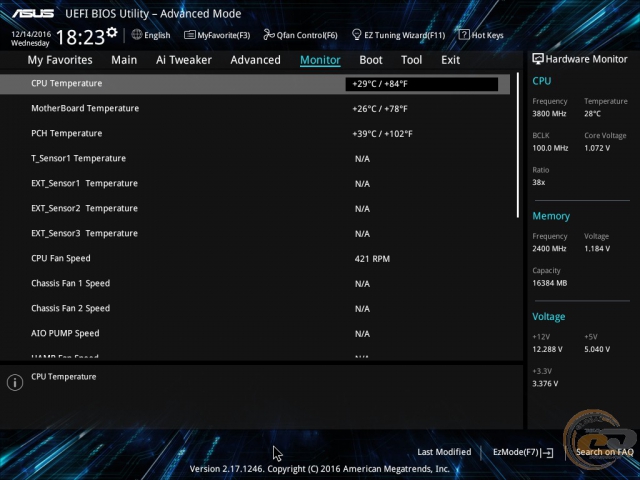640x480 pixels.
Task: Click +39°C / +102°F PCH value
Action: pyautogui.click(x=382, y=134)
